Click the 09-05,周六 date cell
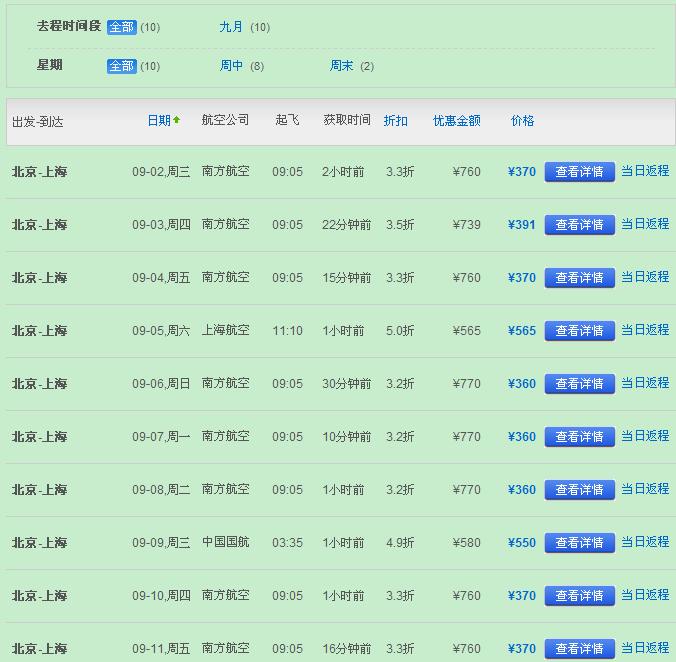The width and height of the screenshot is (676, 662). pos(161,331)
